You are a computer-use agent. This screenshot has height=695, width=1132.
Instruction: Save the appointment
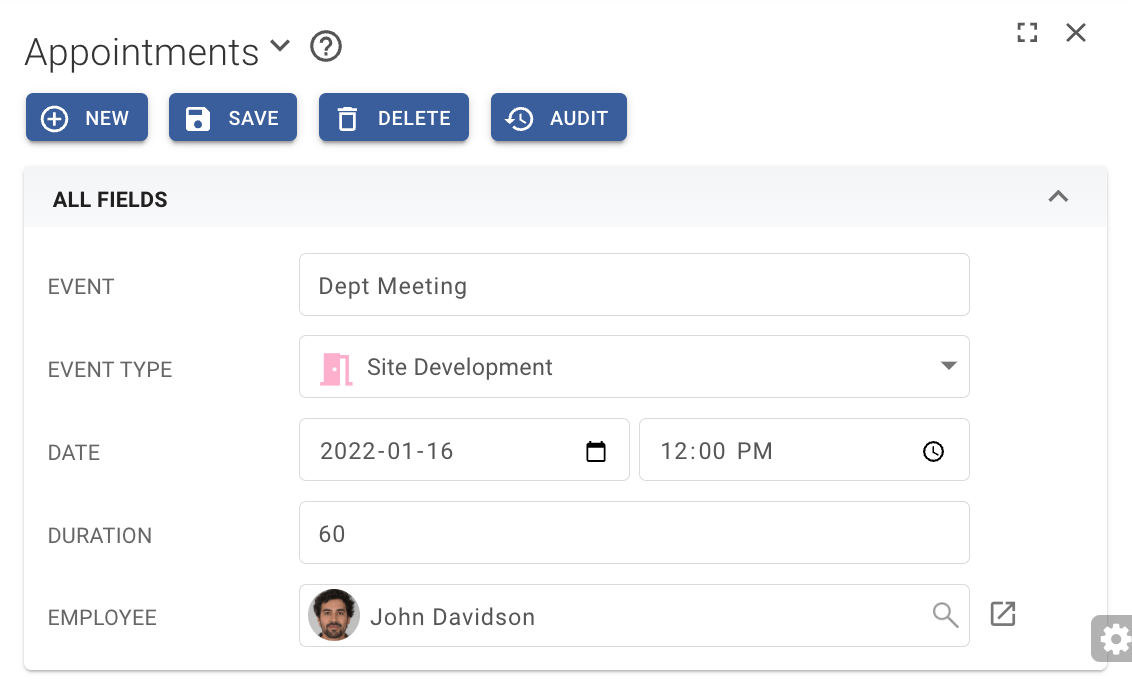point(233,118)
